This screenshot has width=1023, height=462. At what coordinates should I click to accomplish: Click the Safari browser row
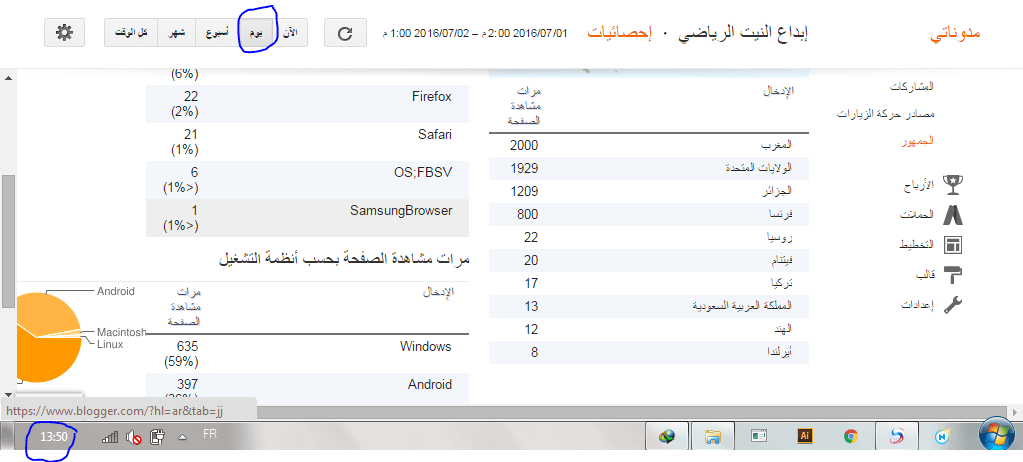308,142
